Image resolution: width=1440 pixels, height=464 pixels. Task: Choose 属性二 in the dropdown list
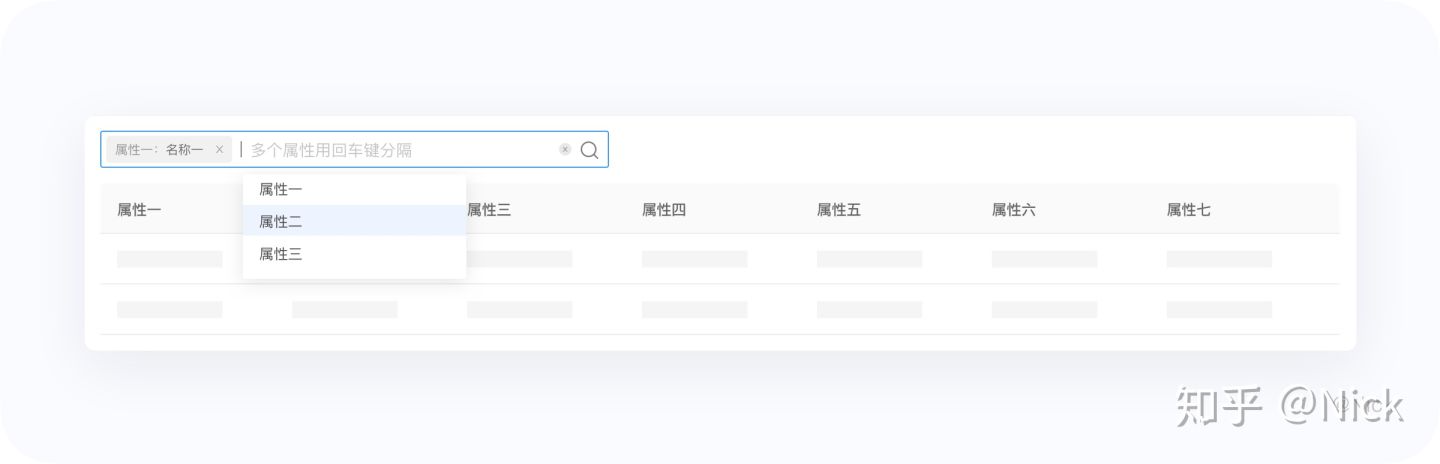[x=354, y=221]
